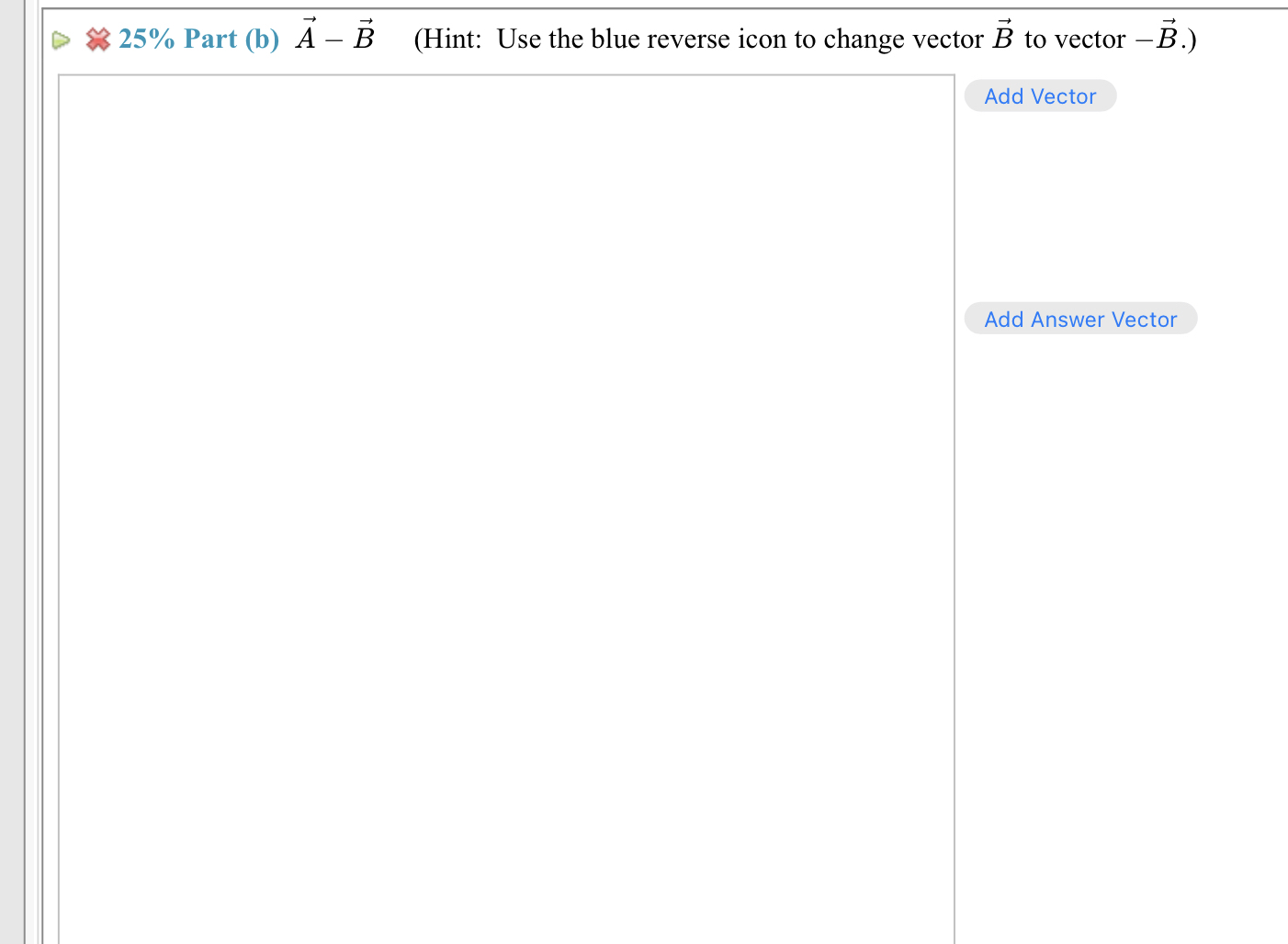
Task: Click inside the vector drawing canvas
Action: (x=506, y=505)
